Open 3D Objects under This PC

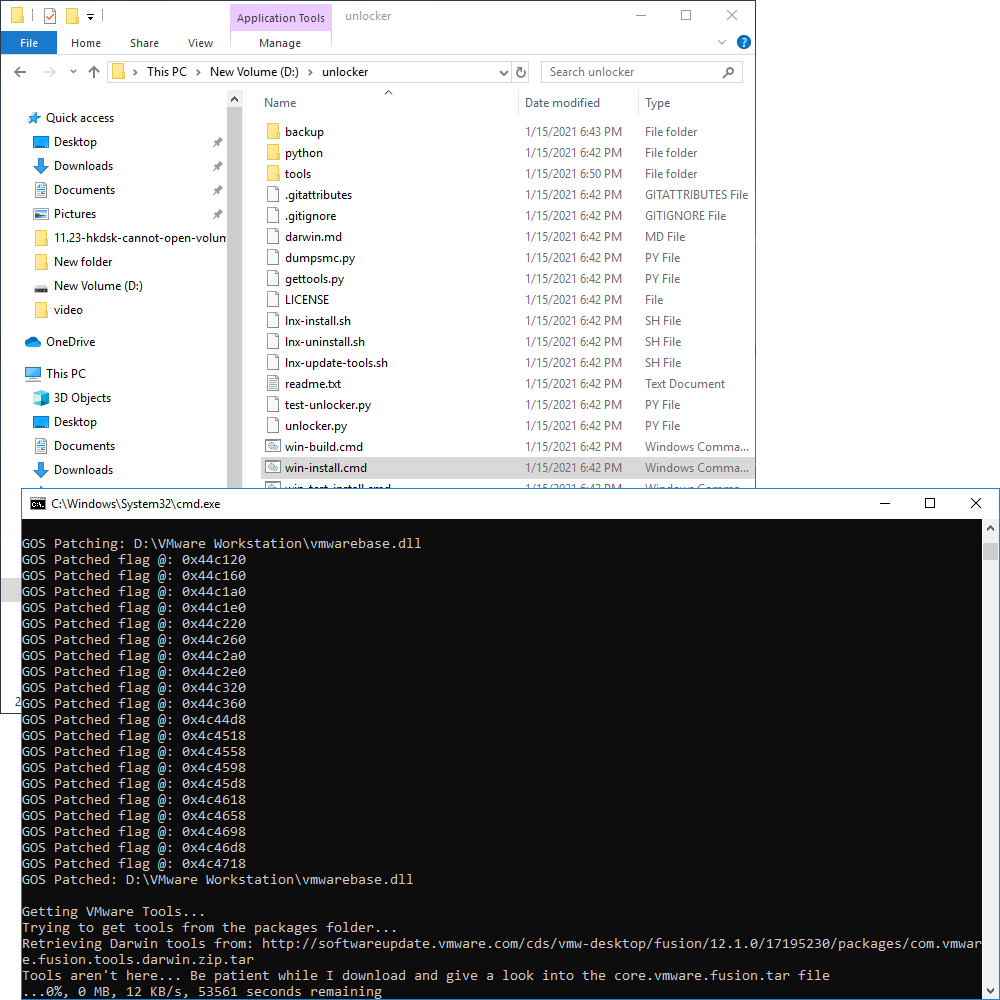82,398
